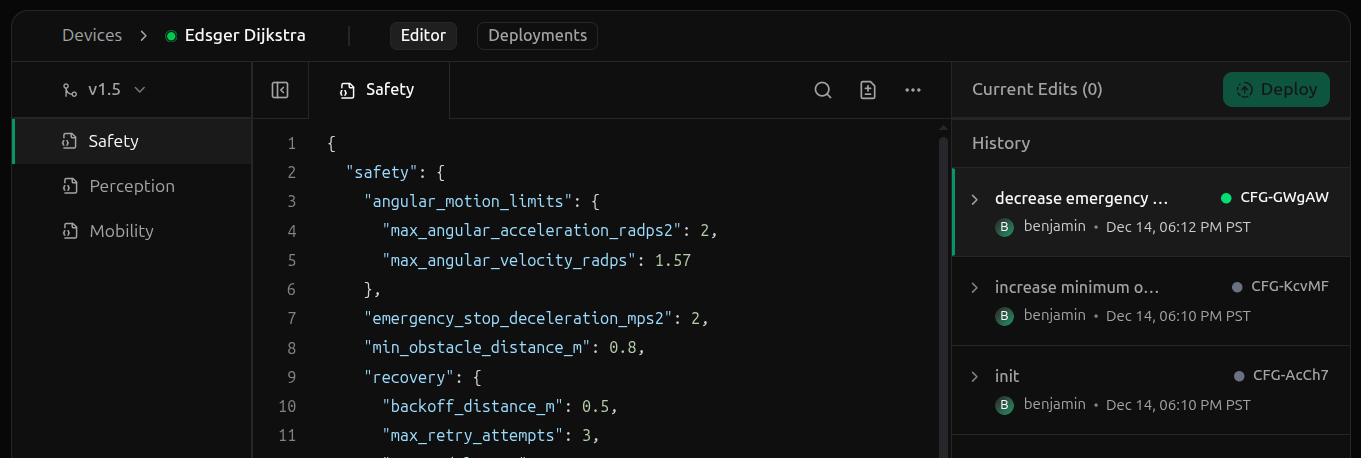
Task: Go to Devices breadcrumb link
Action: (92, 36)
